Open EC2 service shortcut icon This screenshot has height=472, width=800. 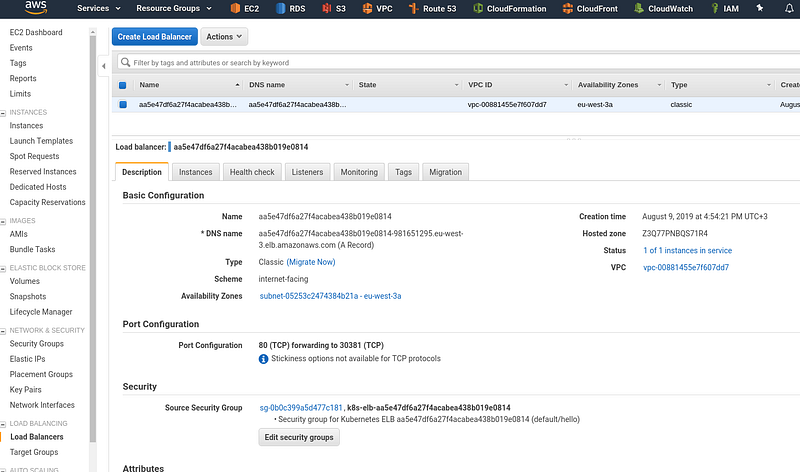(235, 8)
